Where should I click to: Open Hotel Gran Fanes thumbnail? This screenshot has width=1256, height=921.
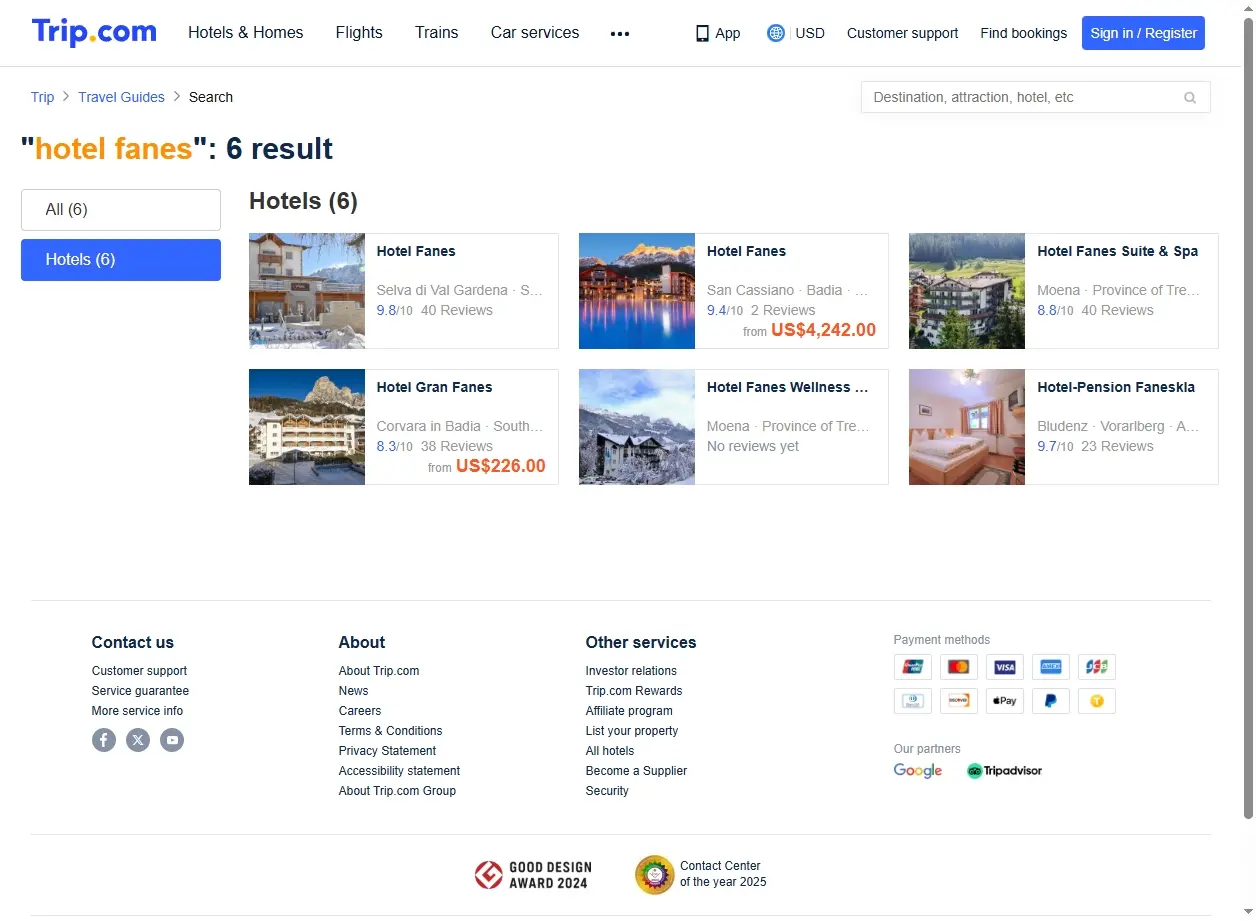307,427
